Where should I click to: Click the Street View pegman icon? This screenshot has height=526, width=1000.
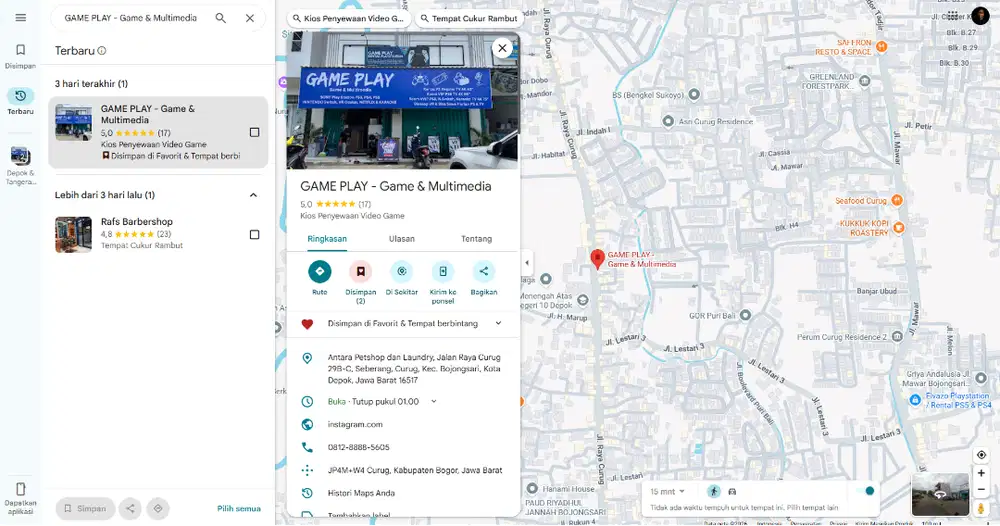coord(981,508)
